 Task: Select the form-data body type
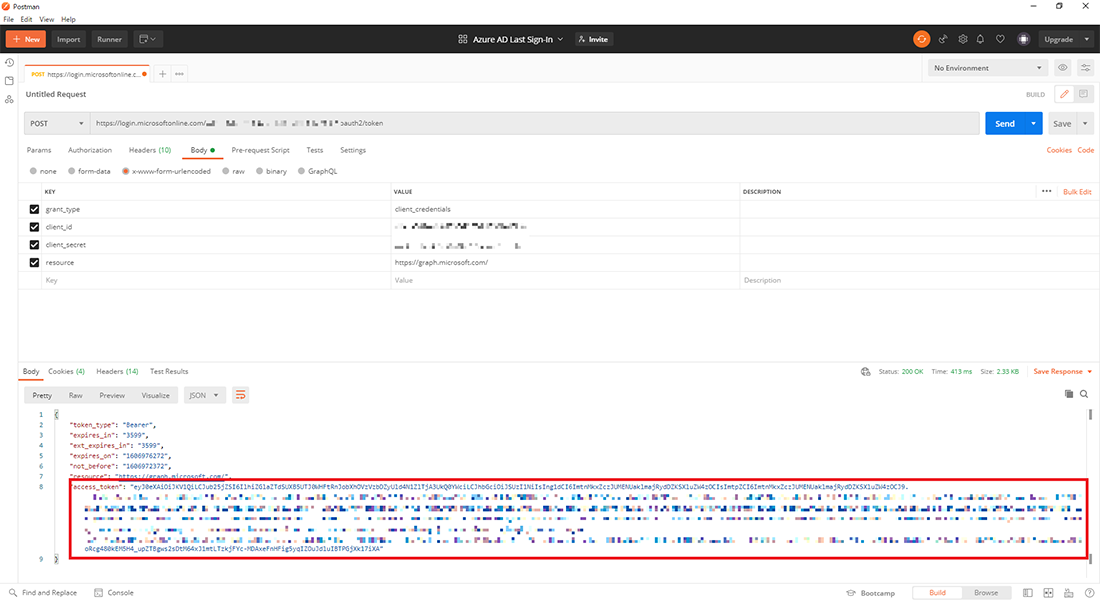[x=72, y=171]
